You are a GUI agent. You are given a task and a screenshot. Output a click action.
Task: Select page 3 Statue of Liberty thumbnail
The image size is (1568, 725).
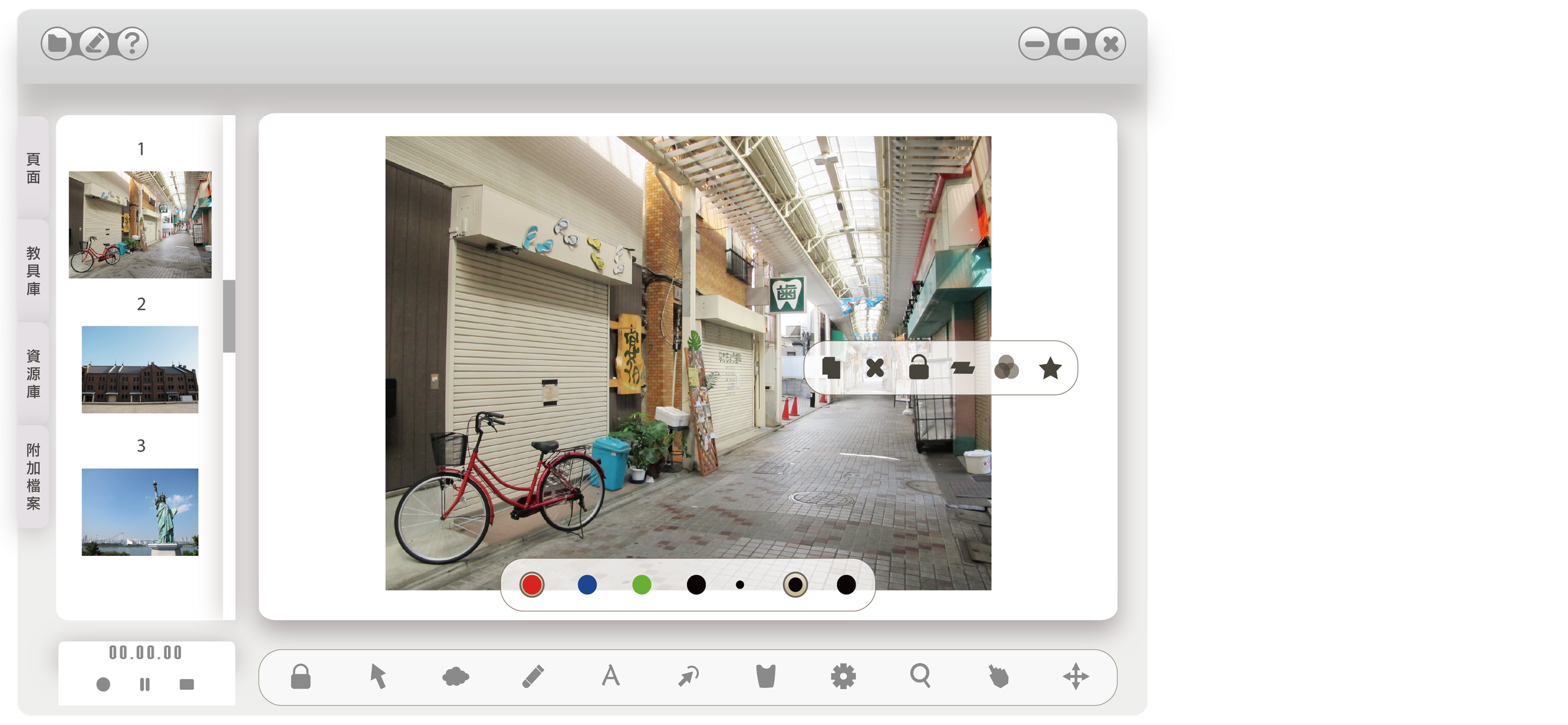click(x=140, y=512)
